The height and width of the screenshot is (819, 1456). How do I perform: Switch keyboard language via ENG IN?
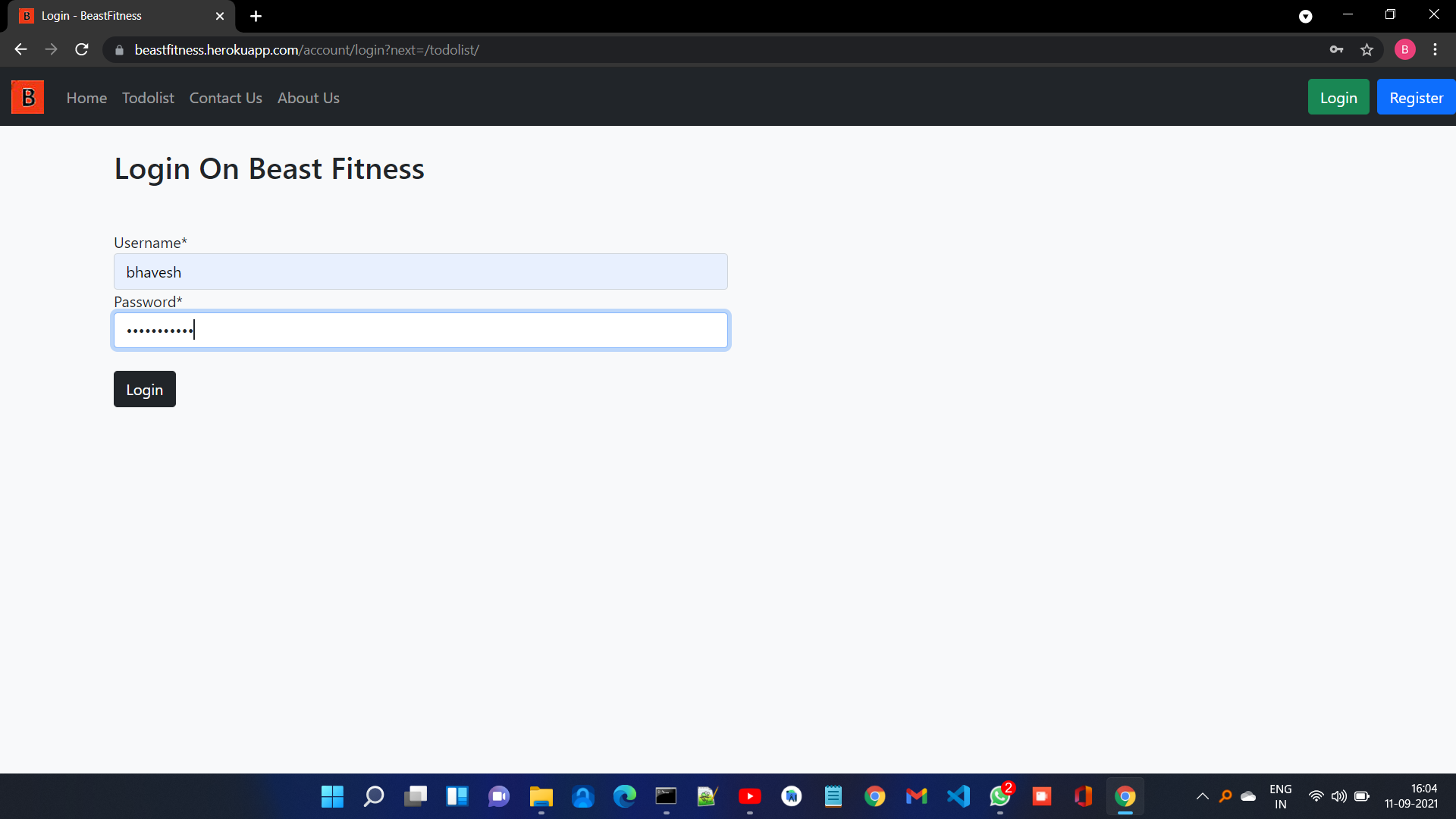tap(1279, 795)
